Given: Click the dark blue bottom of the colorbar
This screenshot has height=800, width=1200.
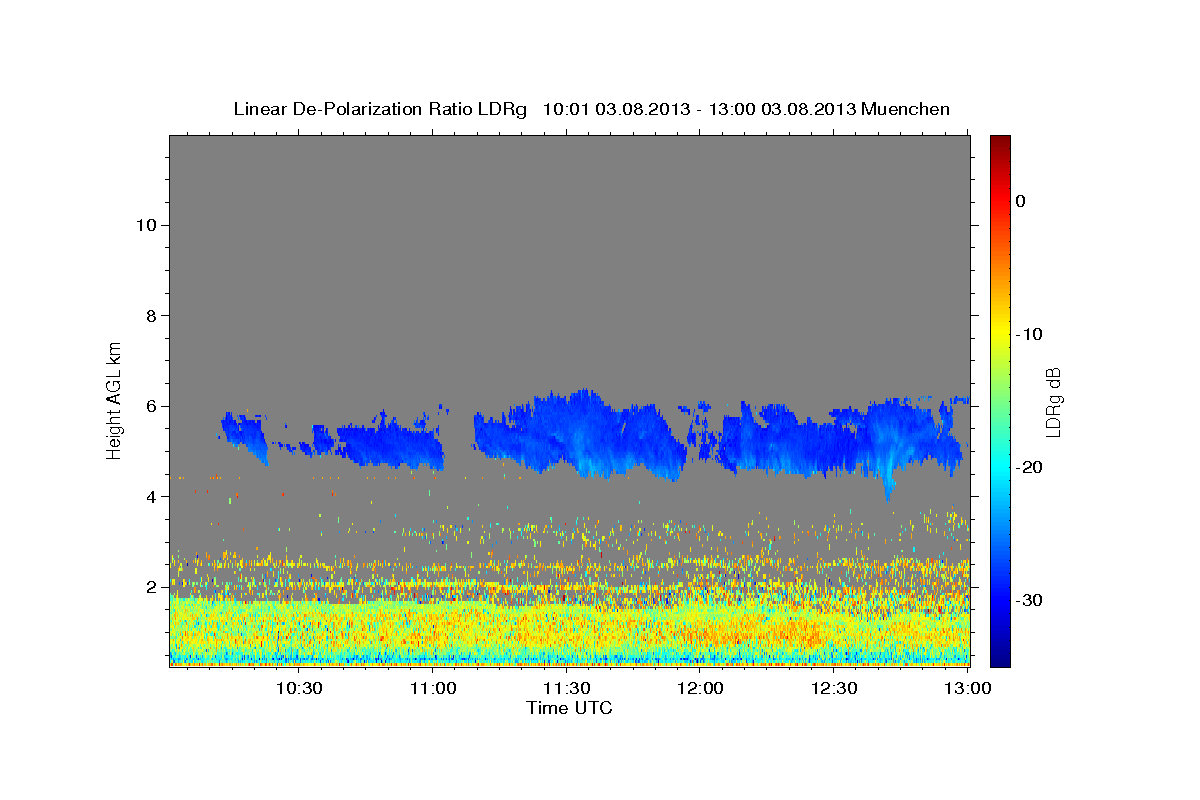Looking at the screenshot, I should (1000, 655).
